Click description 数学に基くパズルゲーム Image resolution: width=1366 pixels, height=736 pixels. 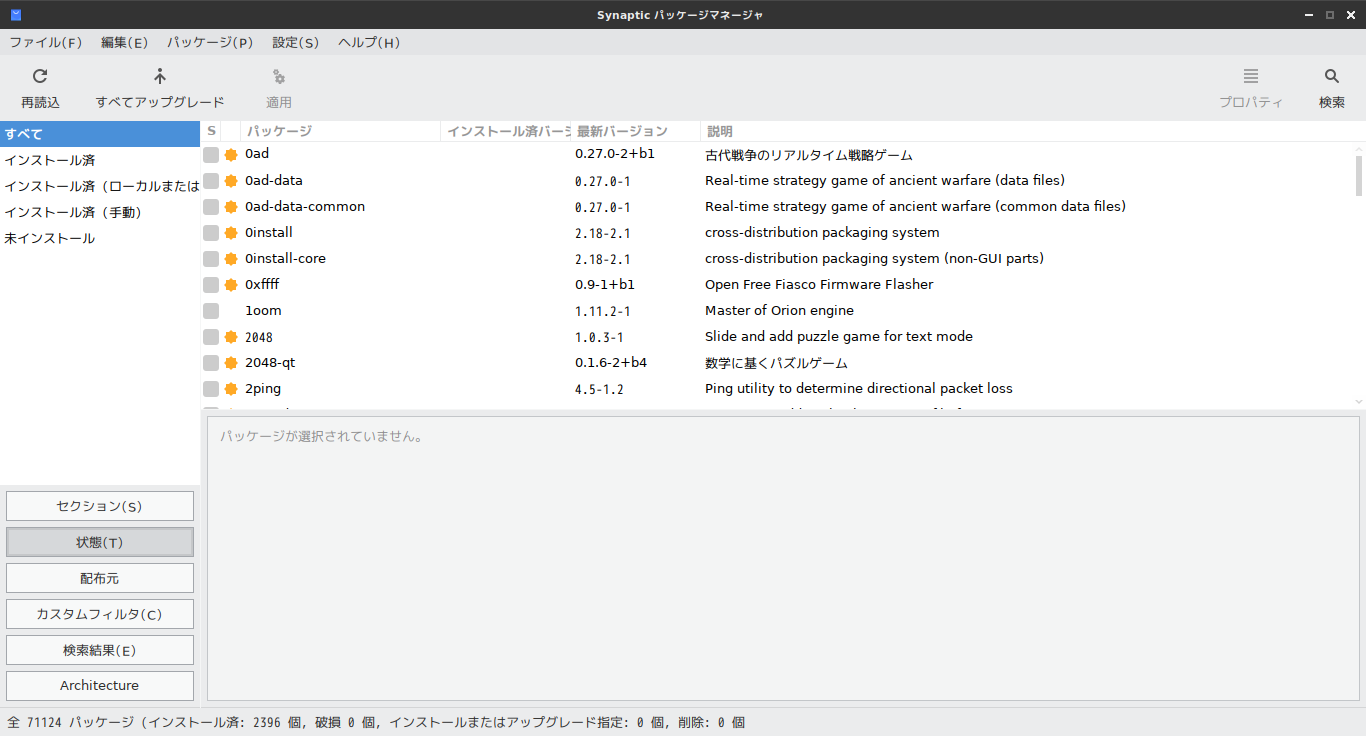point(776,363)
